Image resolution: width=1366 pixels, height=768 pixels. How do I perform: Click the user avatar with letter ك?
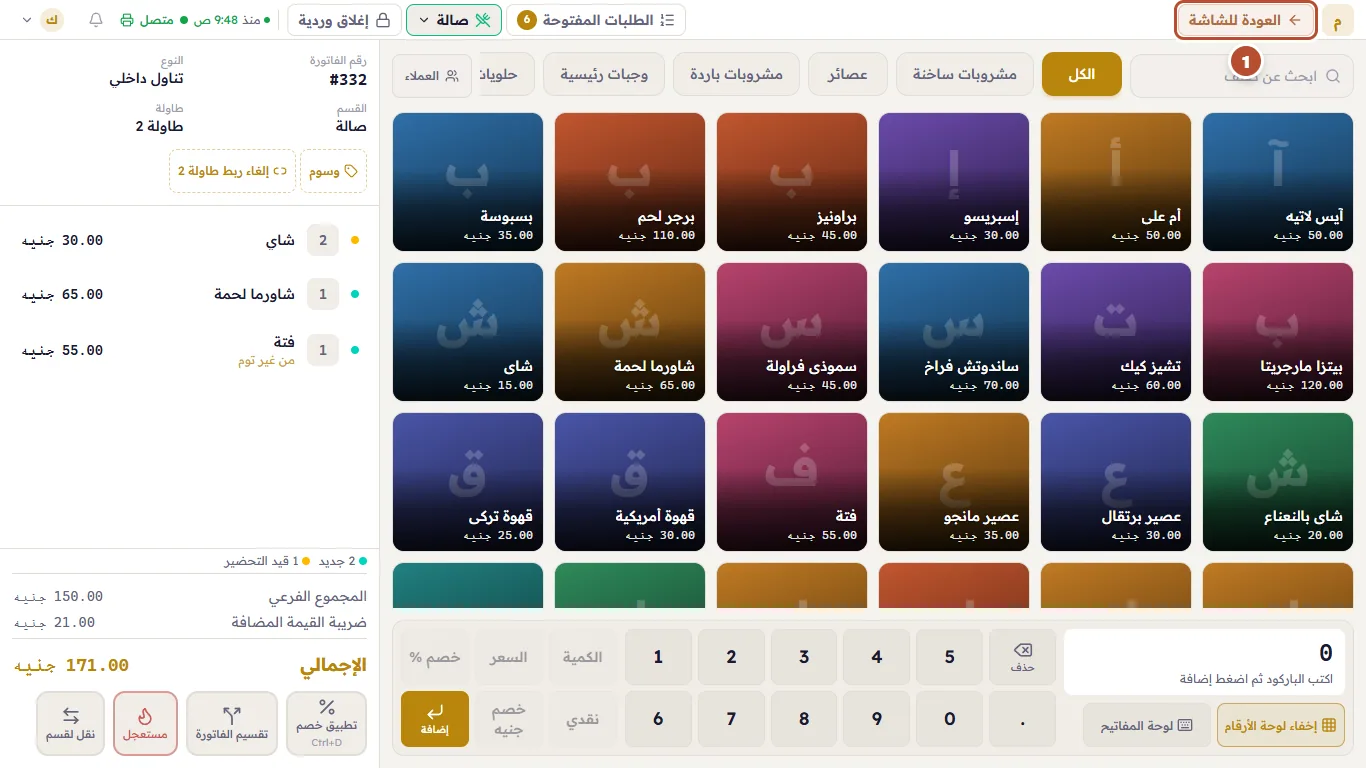point(52,20)
